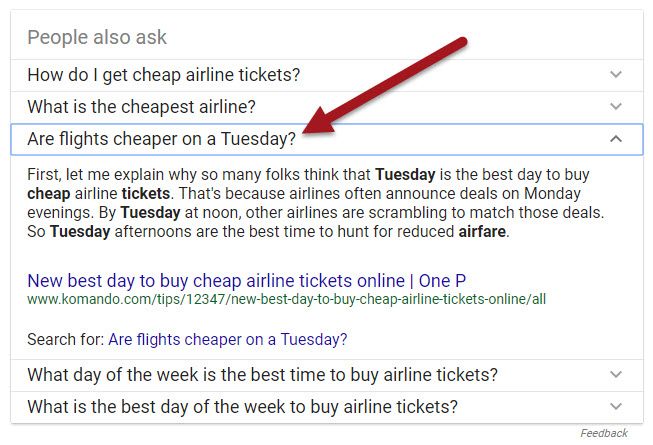653x445 pixels.
Task: Open question 'What day of the week is the best time'
Action: click(262, 375)
